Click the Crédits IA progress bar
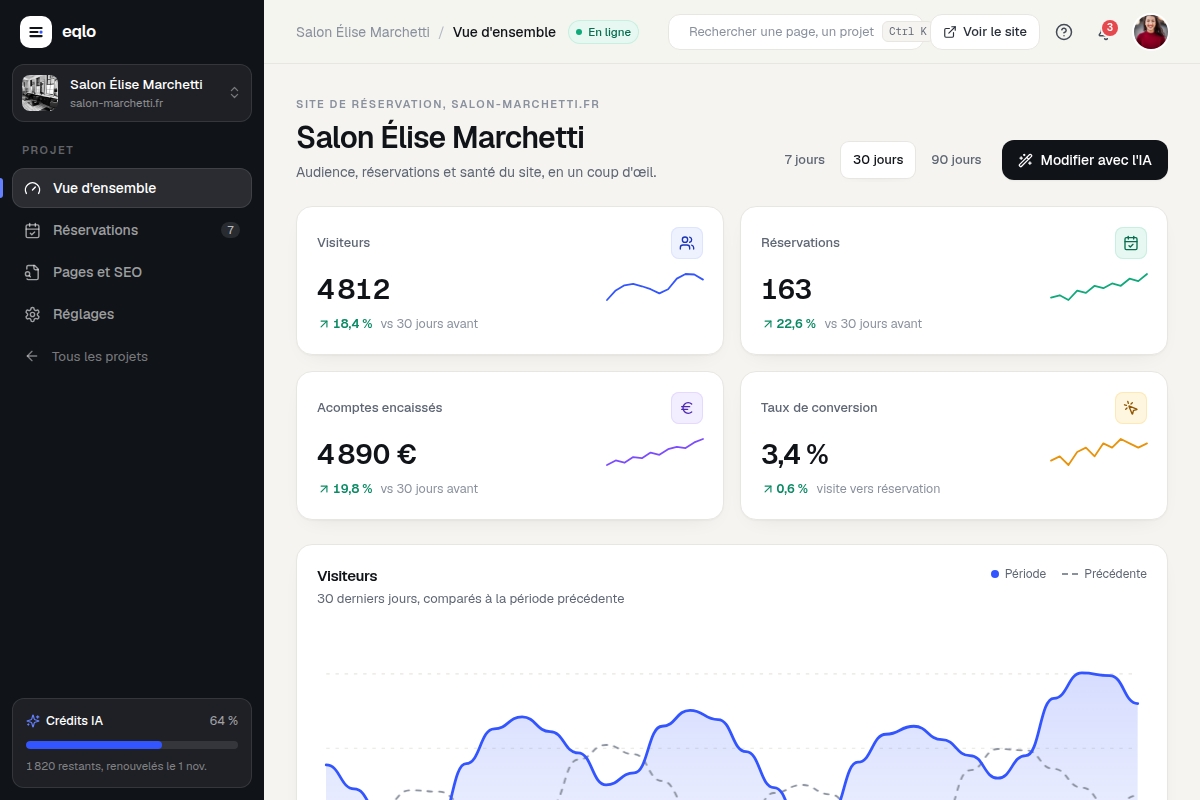Image resolution: width=1200 pixels, height=800 pixels. (132, 745)
